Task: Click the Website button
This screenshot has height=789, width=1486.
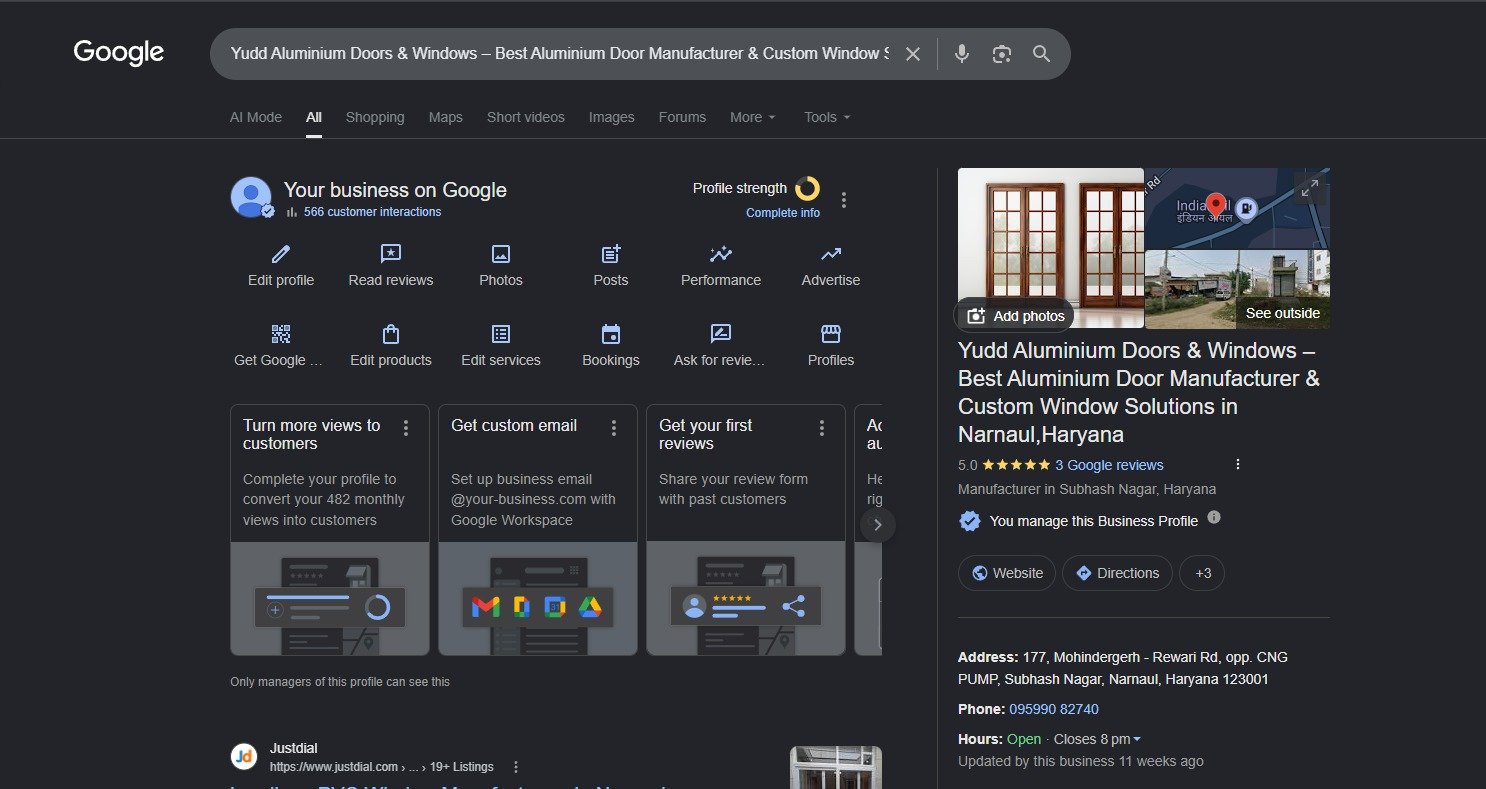Action: click(x=1007, y=573)
